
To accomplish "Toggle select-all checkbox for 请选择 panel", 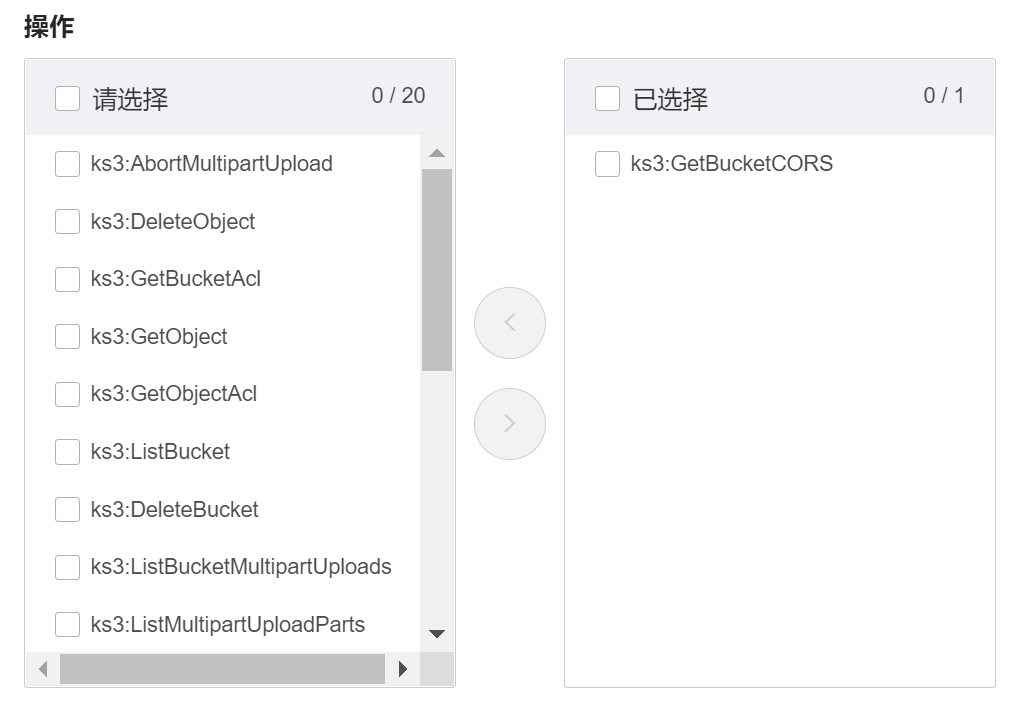I will [67, 98].
